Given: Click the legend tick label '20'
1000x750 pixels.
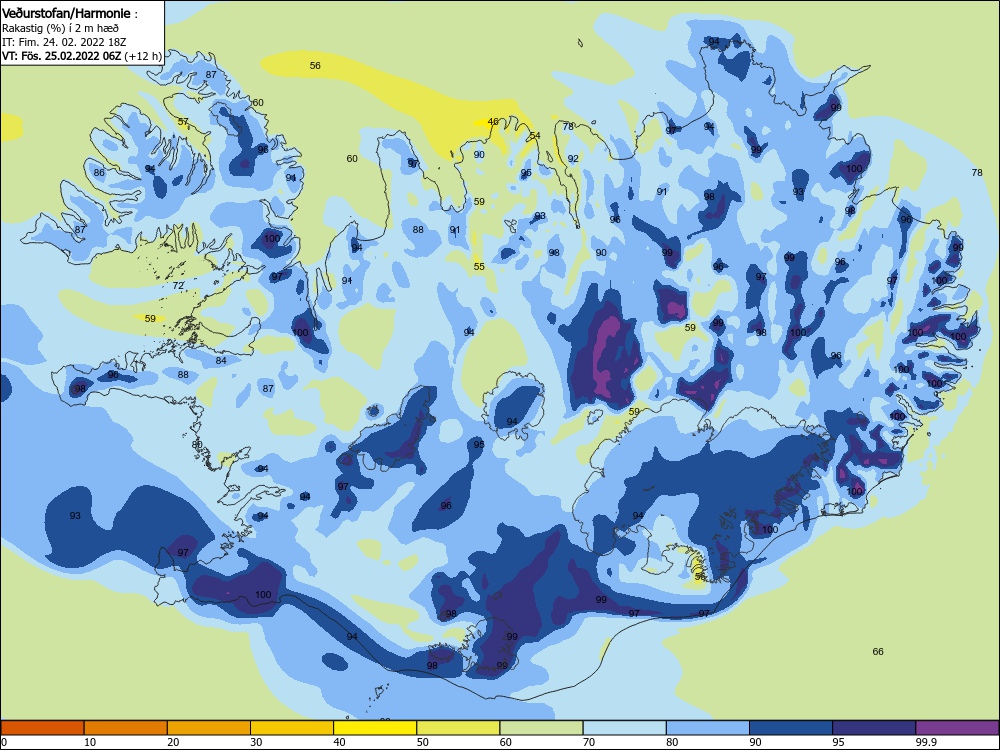Looking at the screenshot, I should click(x=173, y=742).
